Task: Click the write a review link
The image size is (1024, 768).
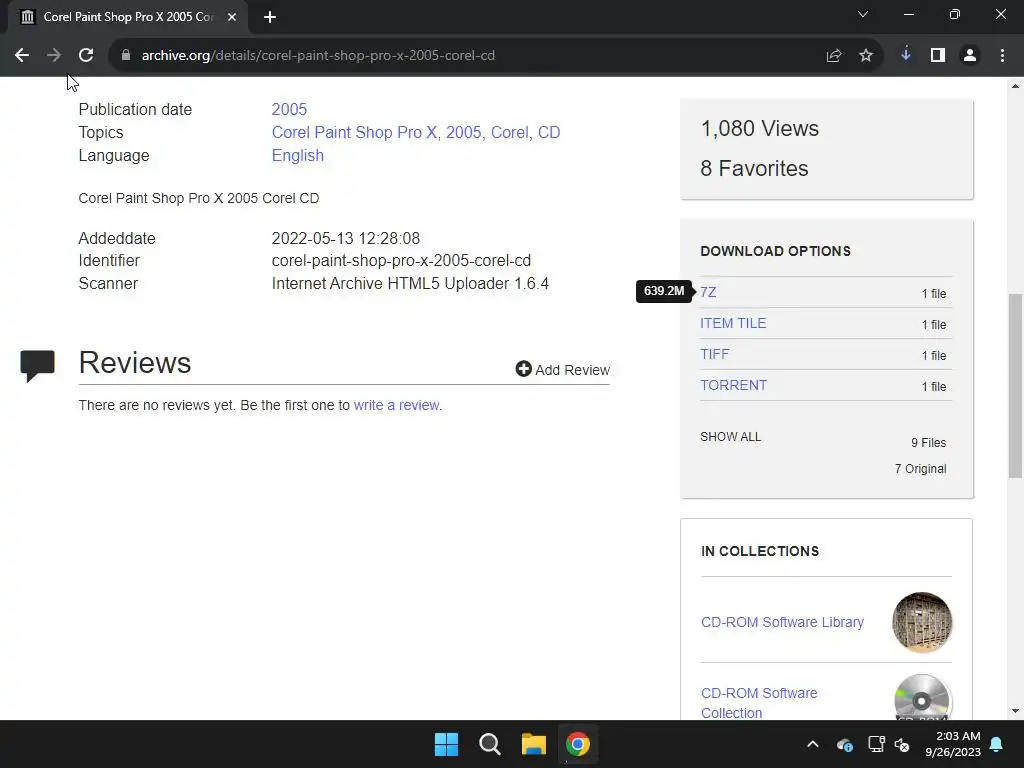Action: point(396,405)
